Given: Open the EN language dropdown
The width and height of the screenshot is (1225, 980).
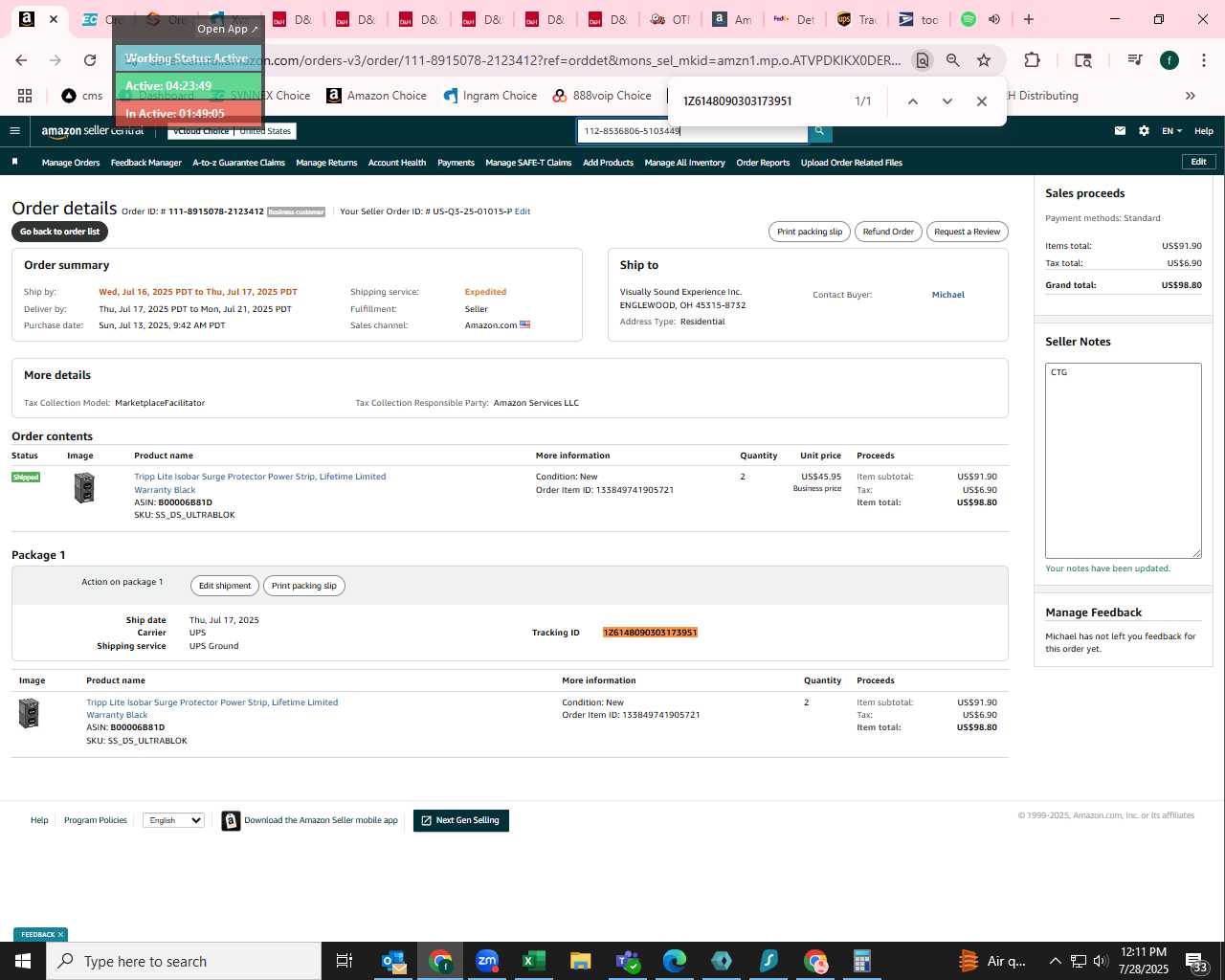Looking at the screenshot, I should coord(1171,131).
